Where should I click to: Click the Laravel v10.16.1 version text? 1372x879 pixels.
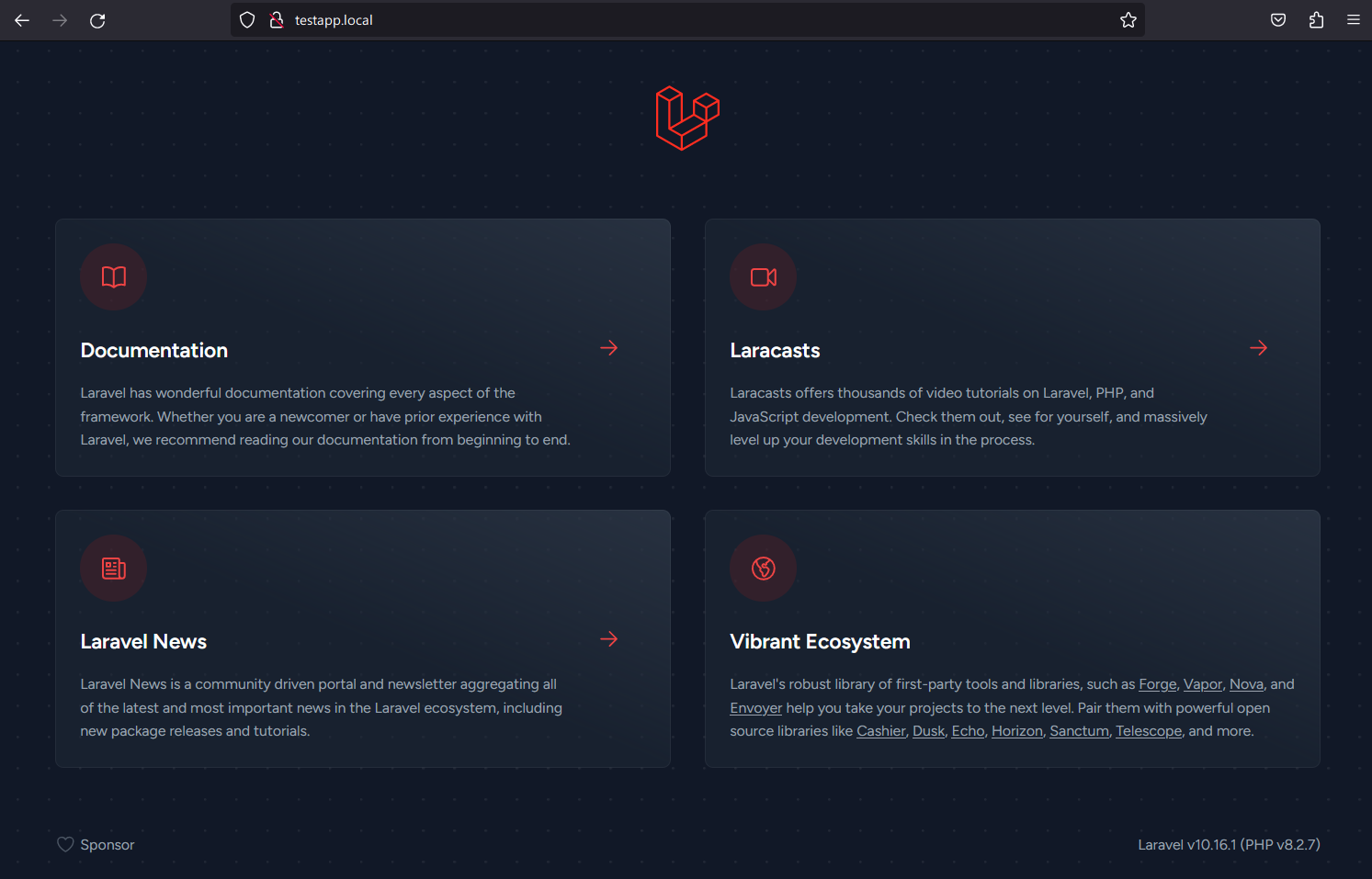(1229, 845)
